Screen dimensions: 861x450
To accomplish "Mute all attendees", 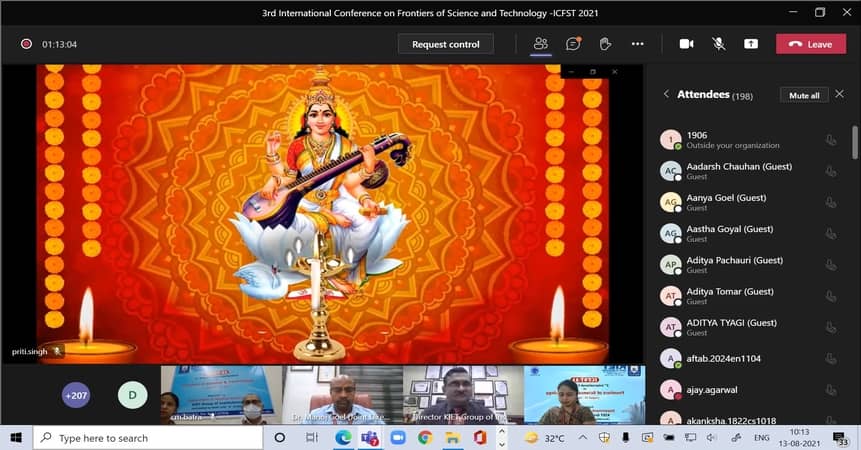I will 804,95.
